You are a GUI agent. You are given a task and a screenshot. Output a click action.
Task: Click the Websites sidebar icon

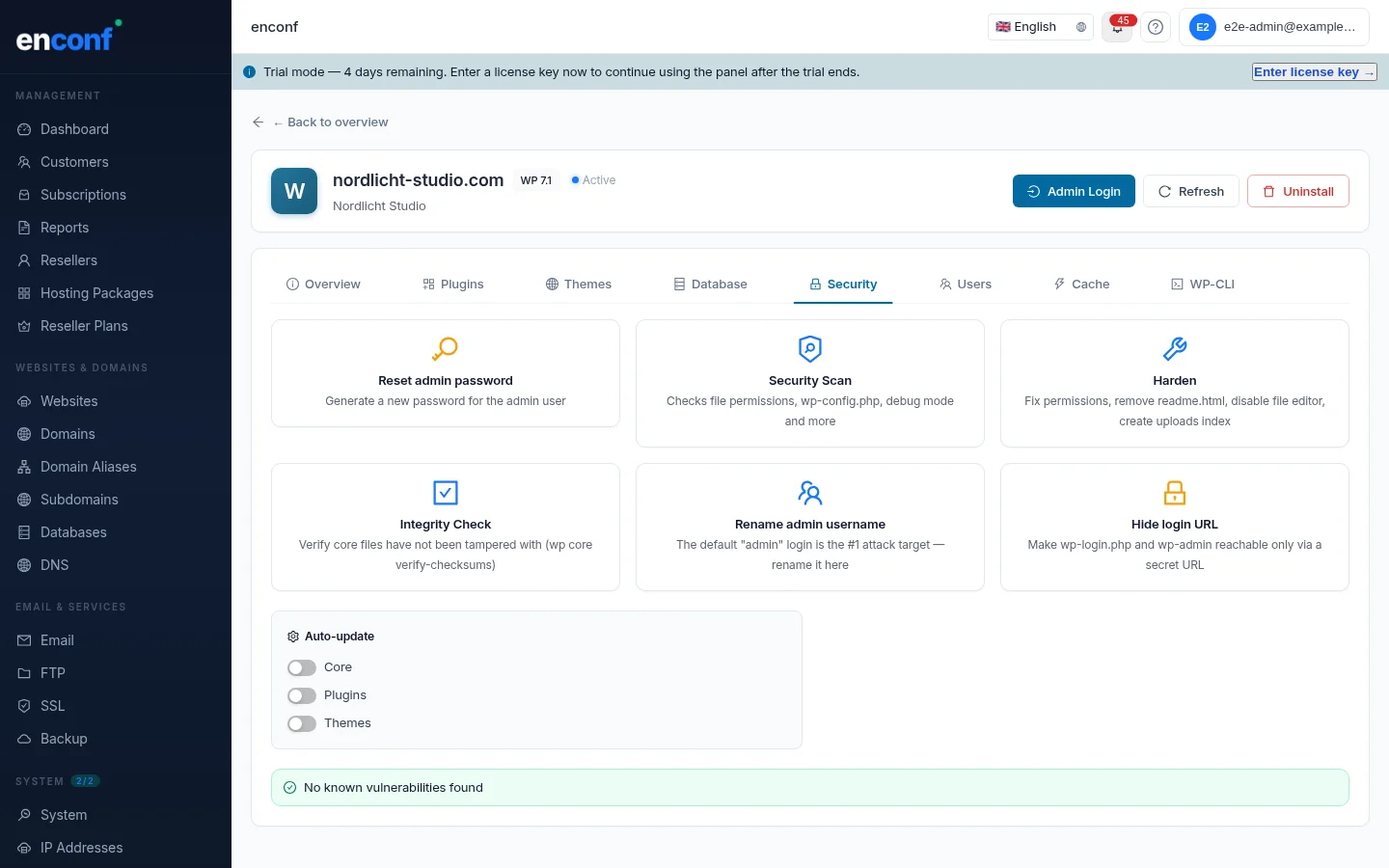pos(24,401)
